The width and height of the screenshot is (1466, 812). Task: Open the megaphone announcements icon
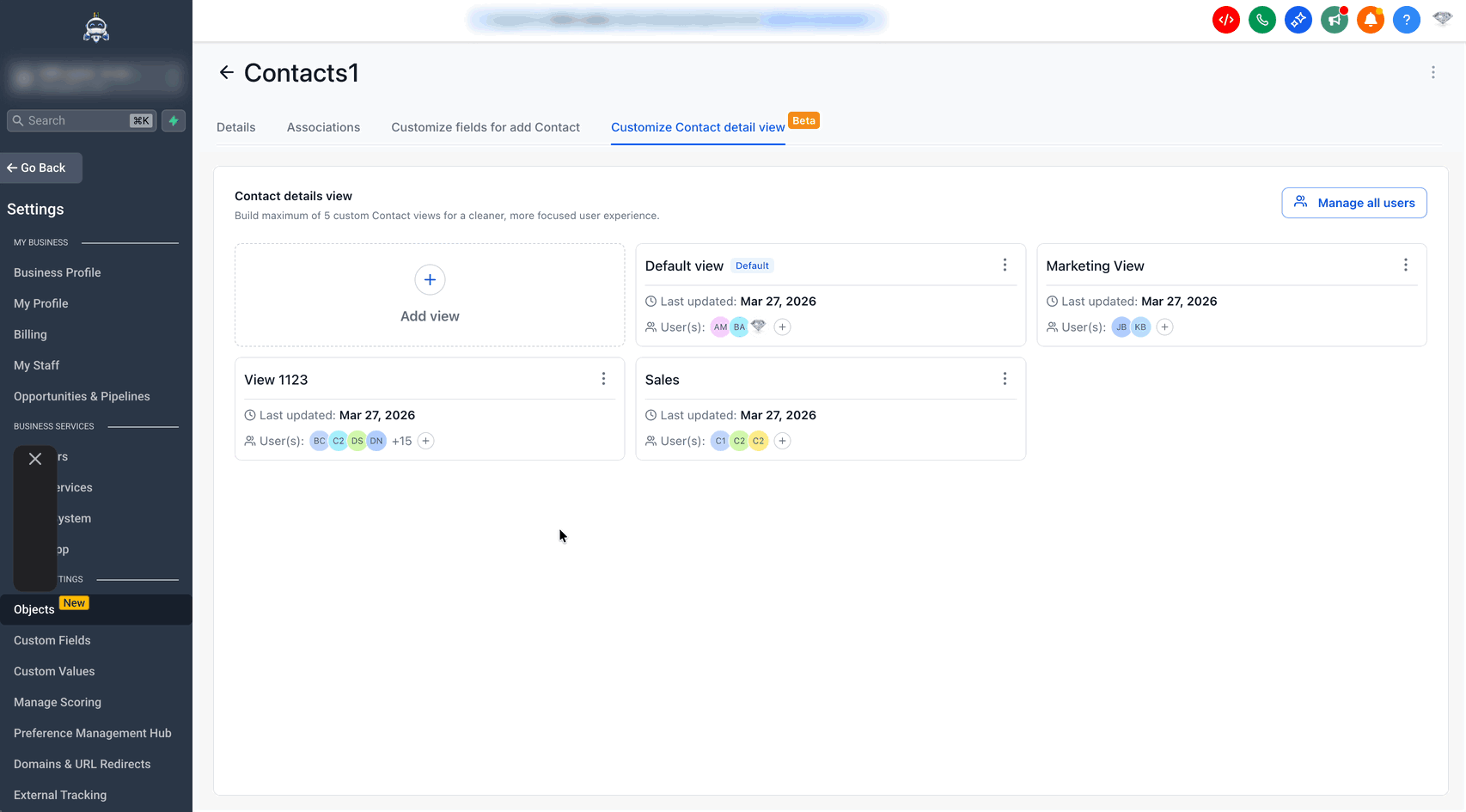click(1334, 20)
